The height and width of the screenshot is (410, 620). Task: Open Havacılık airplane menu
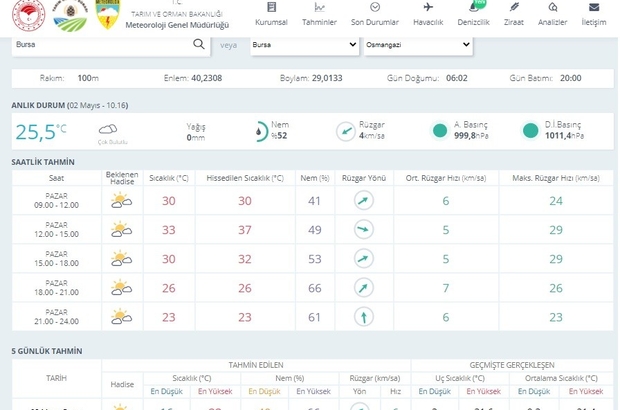pyautogui.click(x=429, y=8)
